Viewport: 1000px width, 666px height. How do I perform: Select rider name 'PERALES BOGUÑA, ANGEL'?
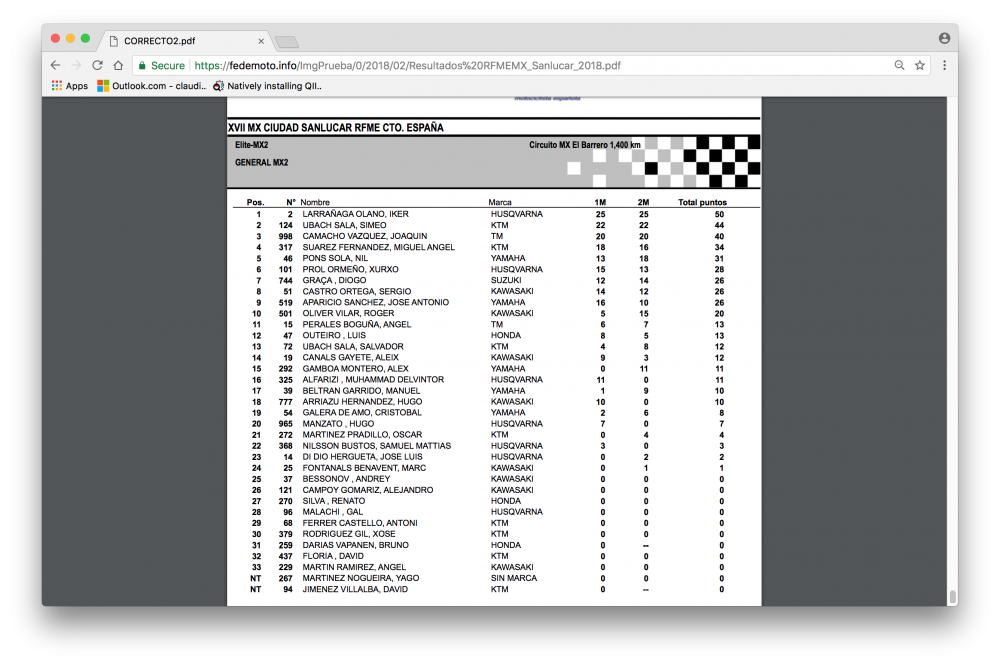[357, 324]
